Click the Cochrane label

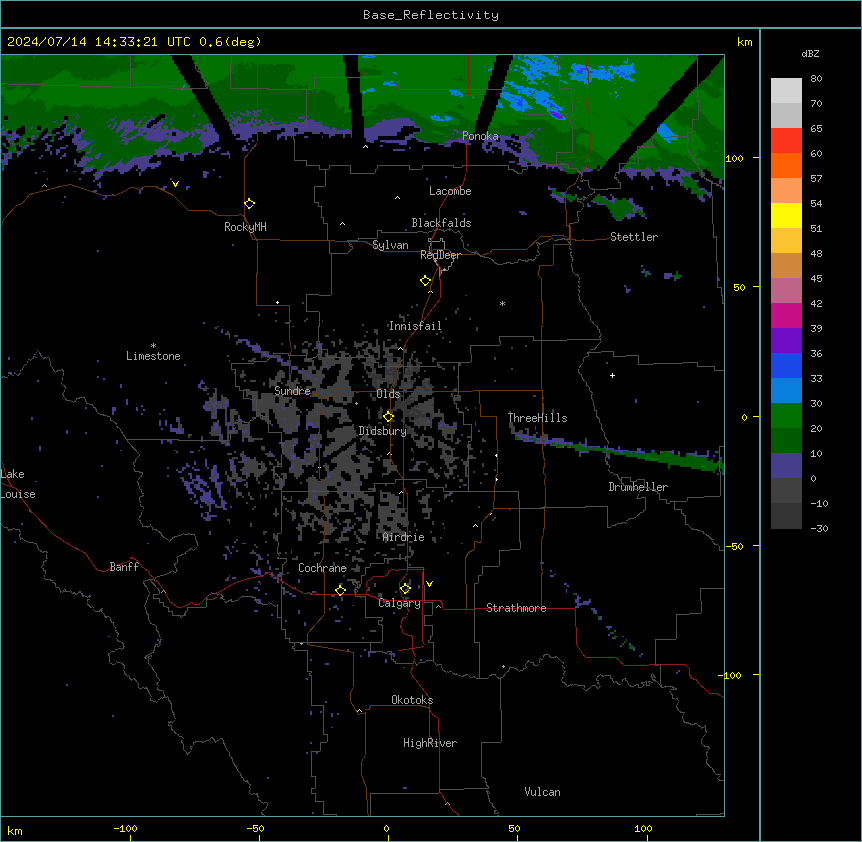(322, 568)
